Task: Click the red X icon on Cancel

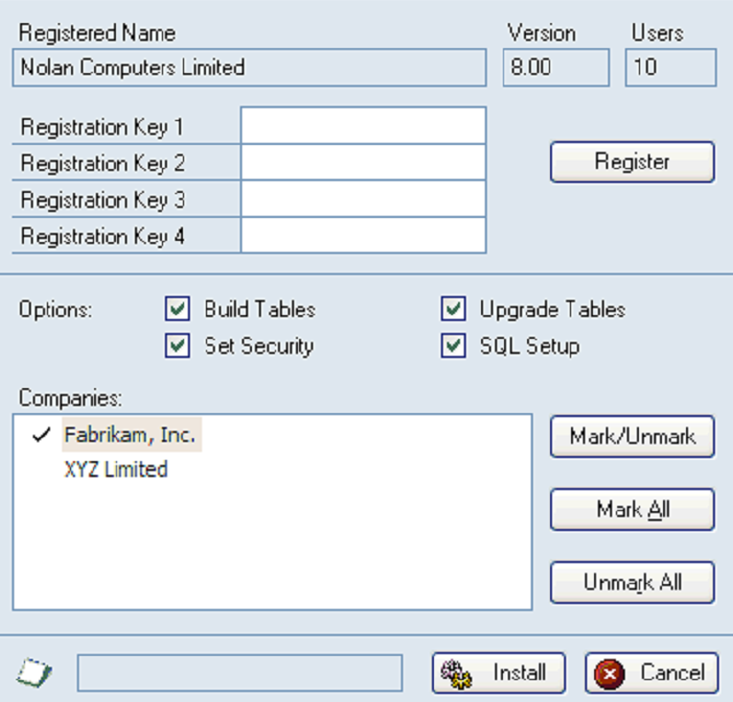Action: point(611,674)
